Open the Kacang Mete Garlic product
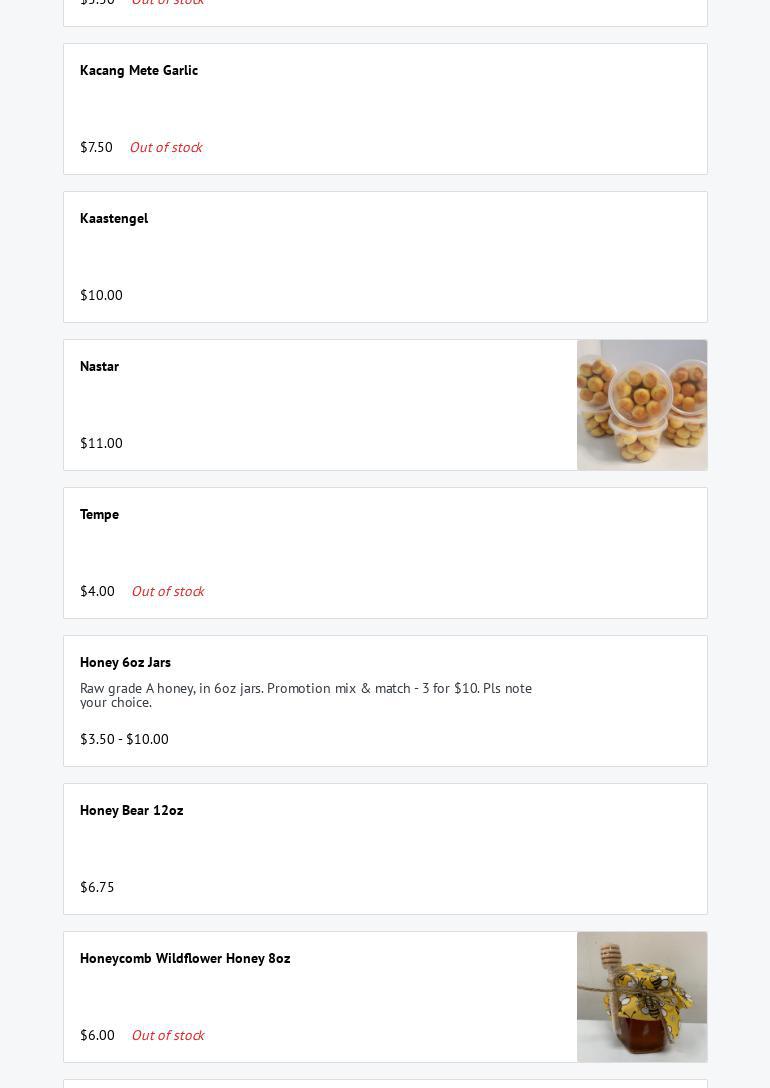The image size is (770, 1088). click(139, 70)
